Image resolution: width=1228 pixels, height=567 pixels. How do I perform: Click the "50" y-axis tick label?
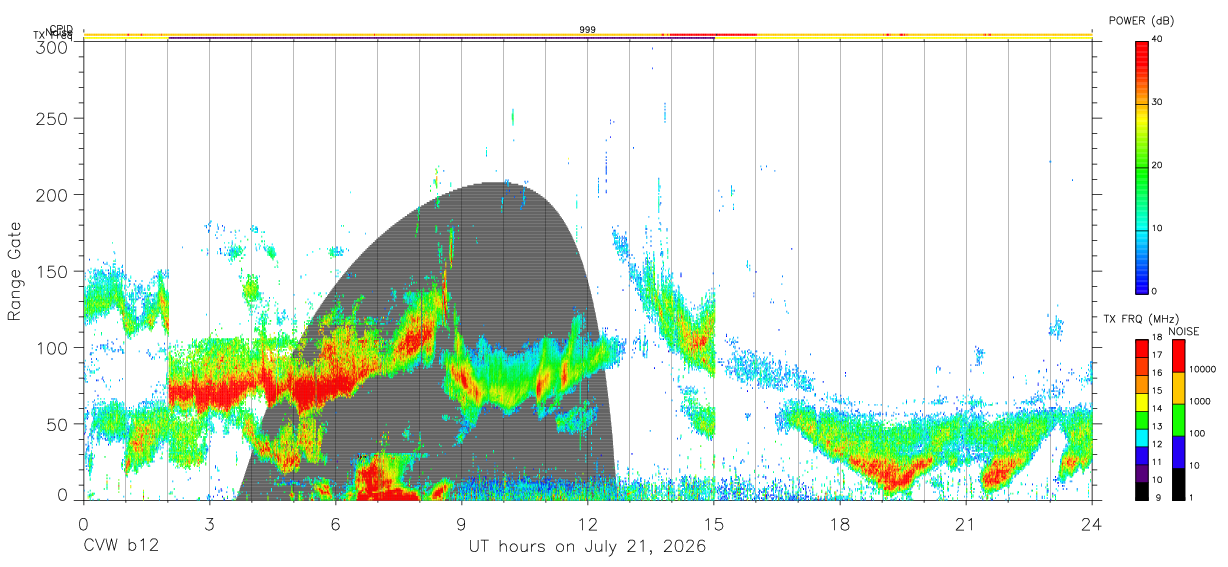click(58, 424)
